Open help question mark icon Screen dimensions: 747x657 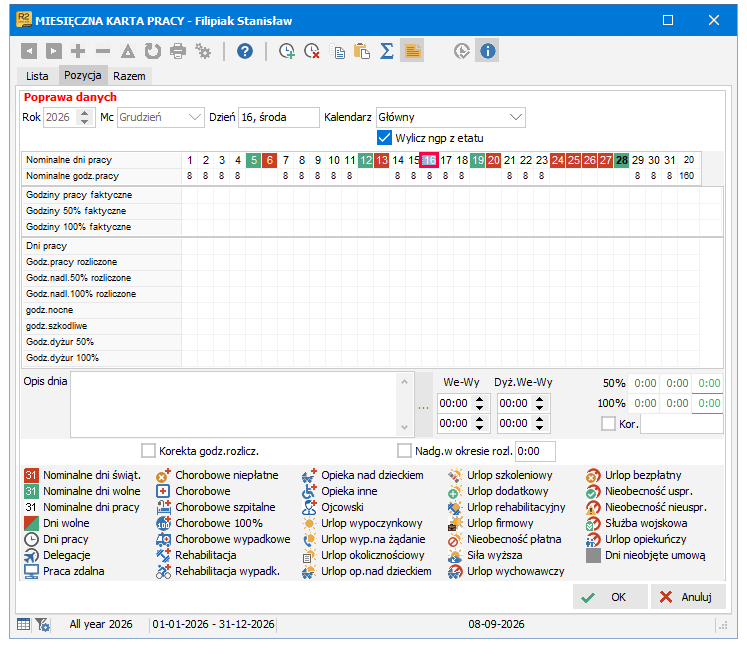(245, 51)
